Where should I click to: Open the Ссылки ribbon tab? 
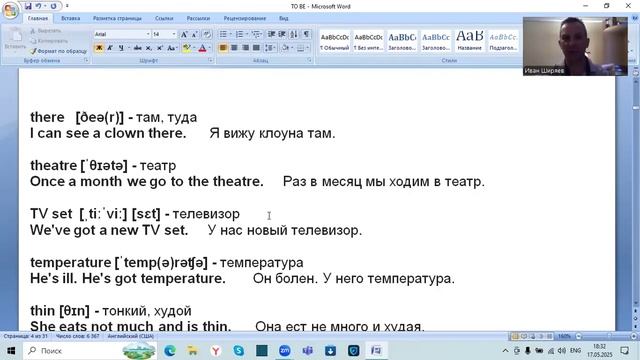164,18
